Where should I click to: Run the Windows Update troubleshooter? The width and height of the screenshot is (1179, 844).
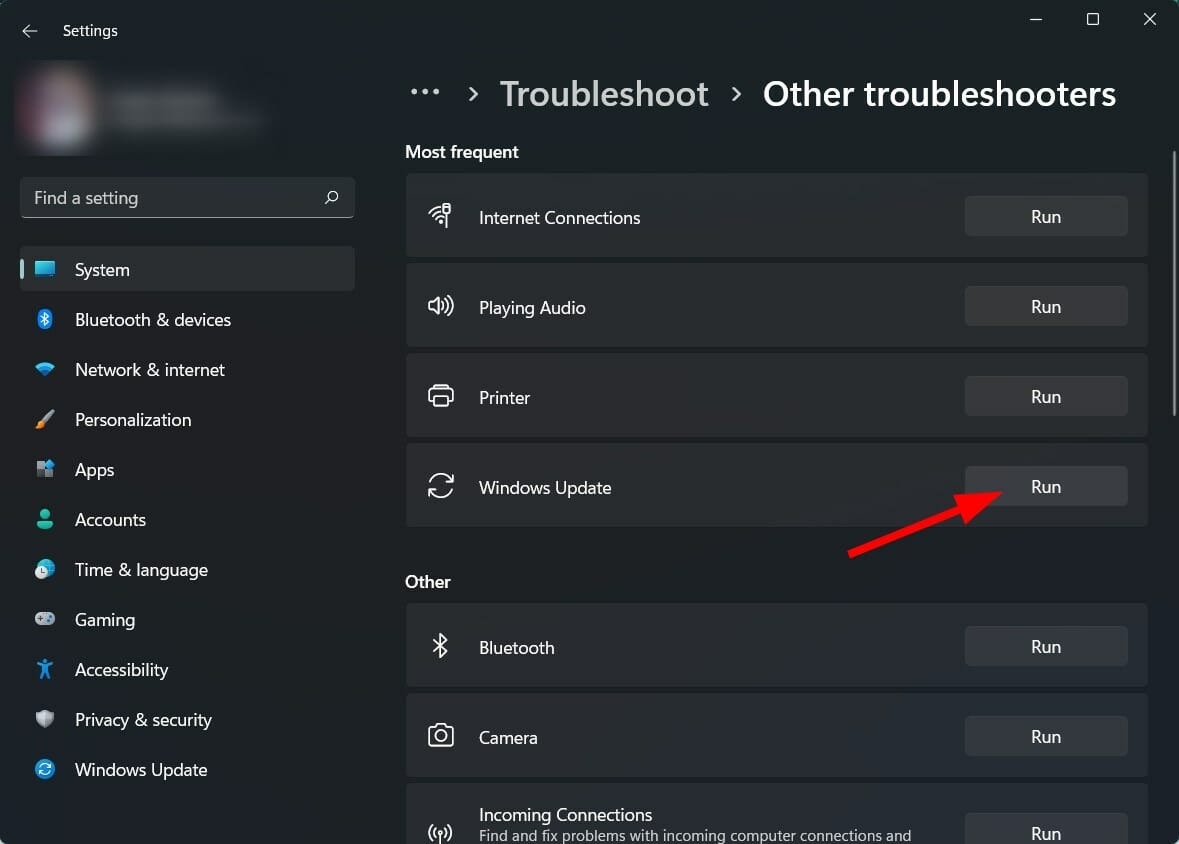click(1045, 486)
